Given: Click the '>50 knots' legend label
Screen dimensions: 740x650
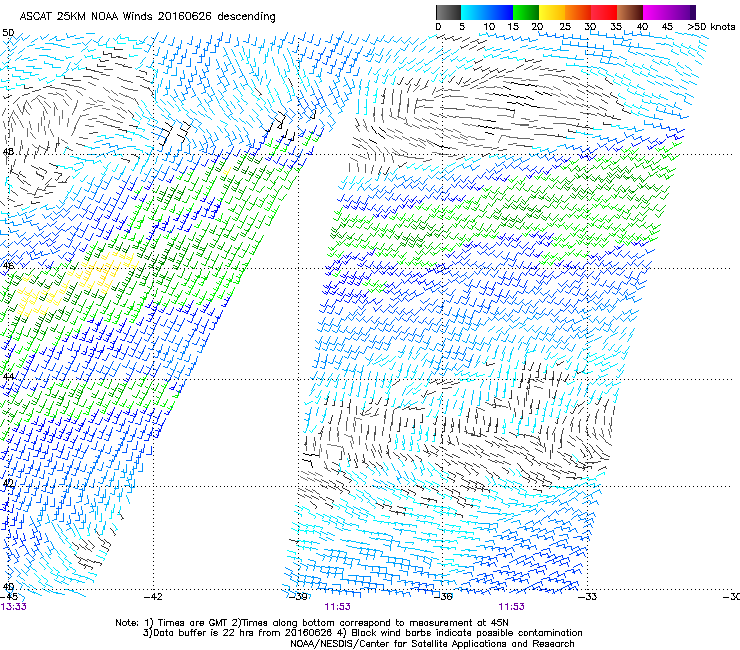Looking at the screenshot, I should coord(711,26).
